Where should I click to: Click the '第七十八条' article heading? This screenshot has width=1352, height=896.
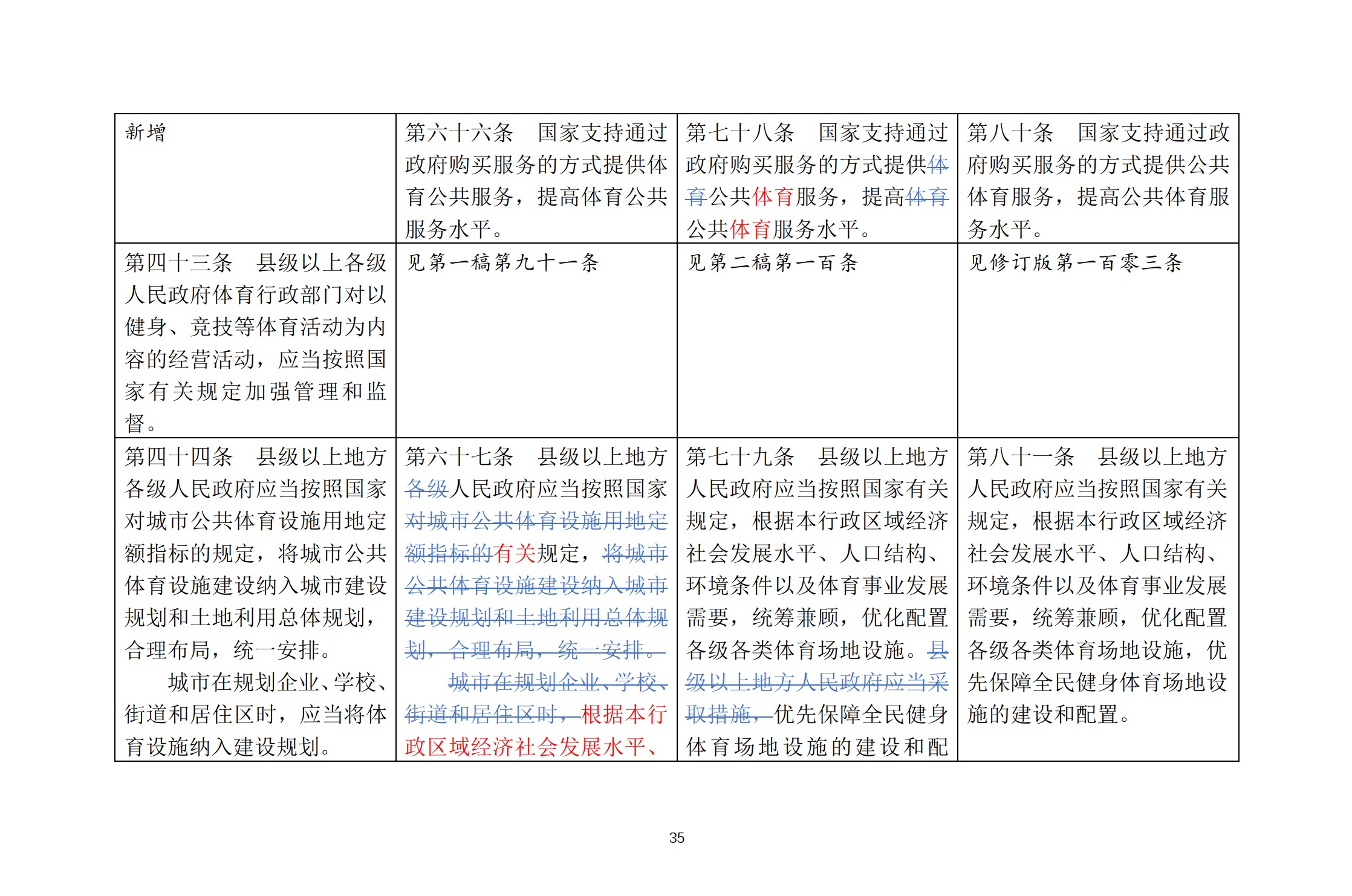click(x=739, y=132)
